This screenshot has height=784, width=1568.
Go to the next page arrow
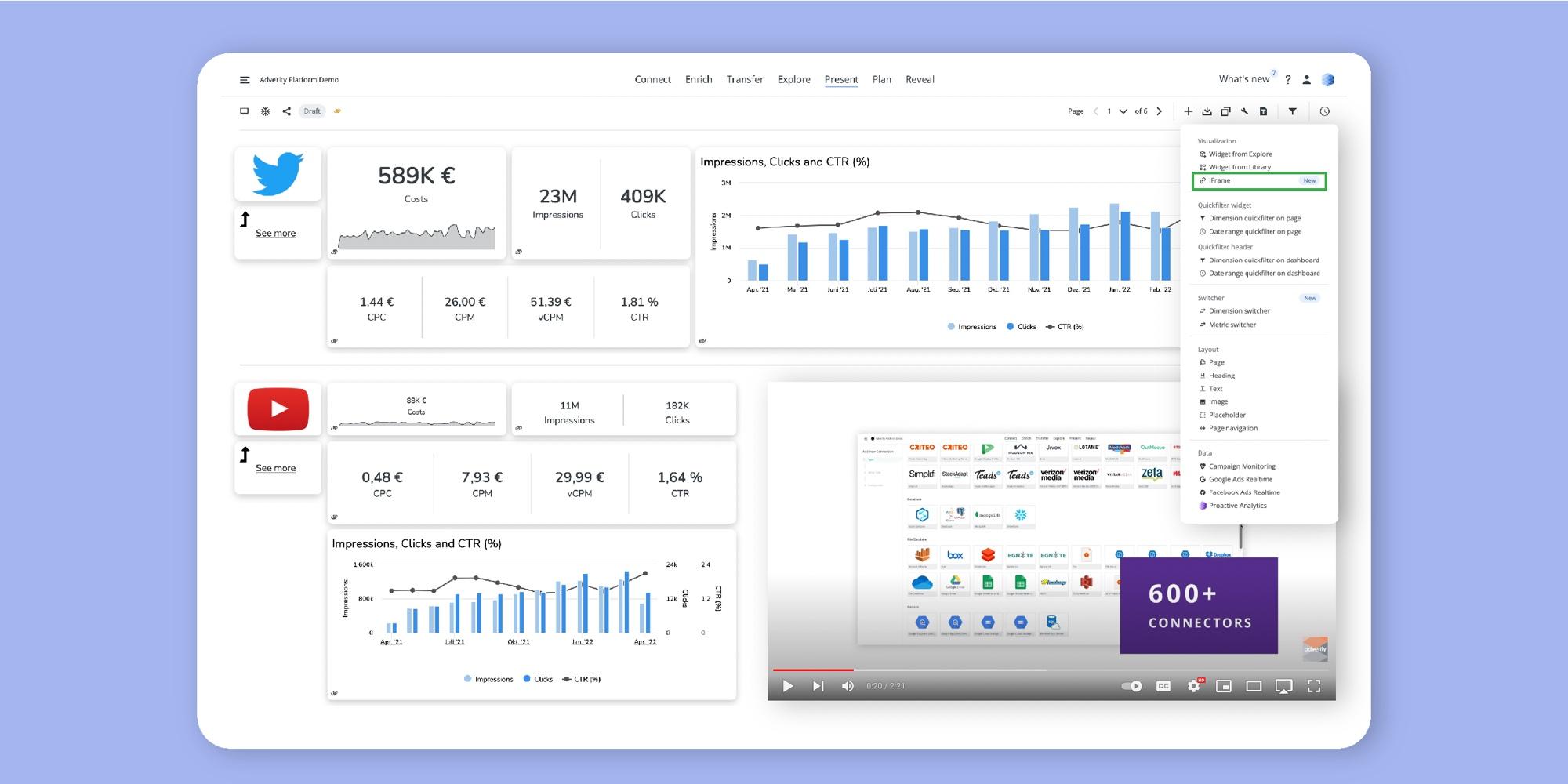tap(1160, 111)
